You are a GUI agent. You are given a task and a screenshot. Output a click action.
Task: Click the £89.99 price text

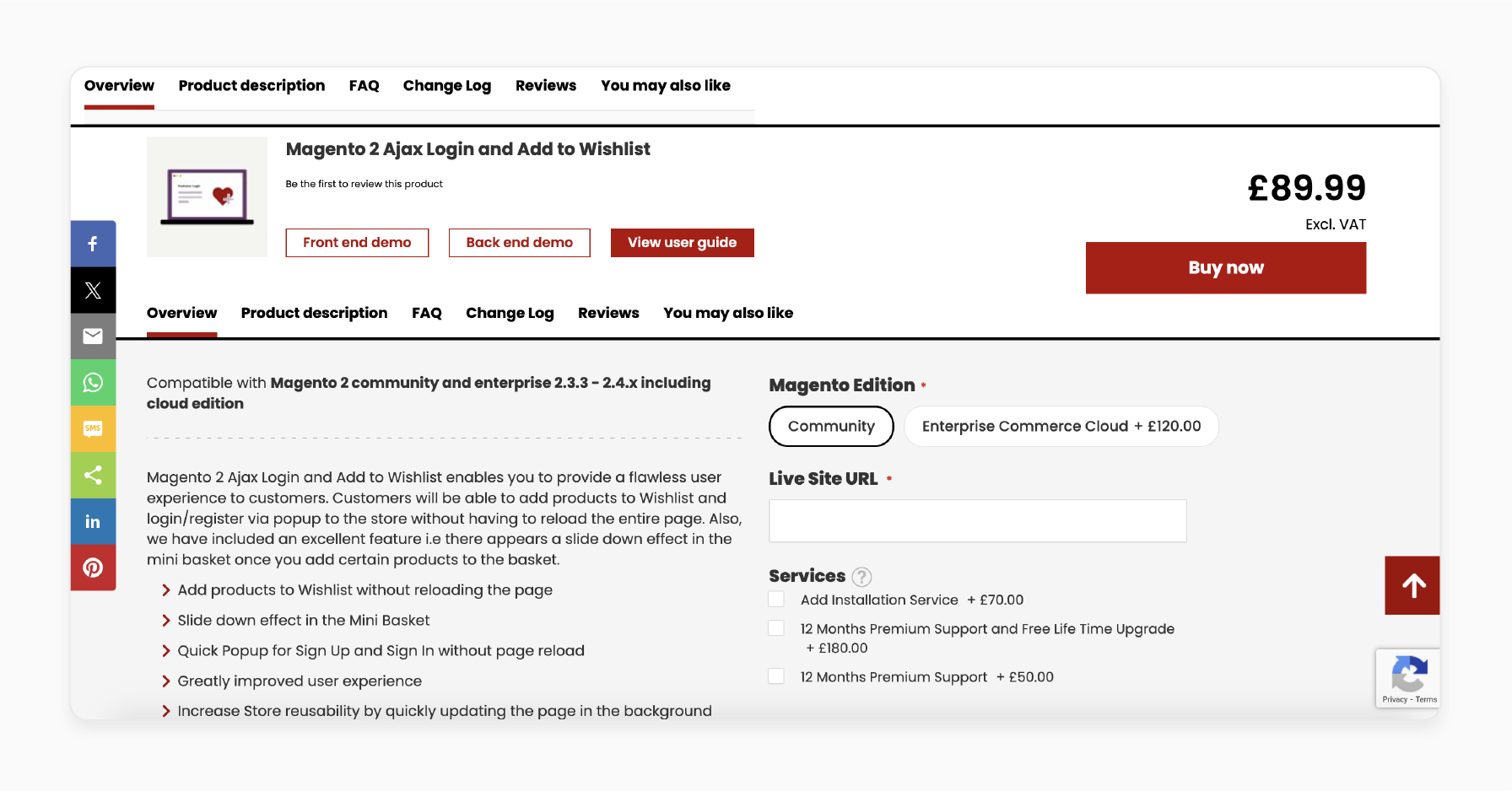1306,187
